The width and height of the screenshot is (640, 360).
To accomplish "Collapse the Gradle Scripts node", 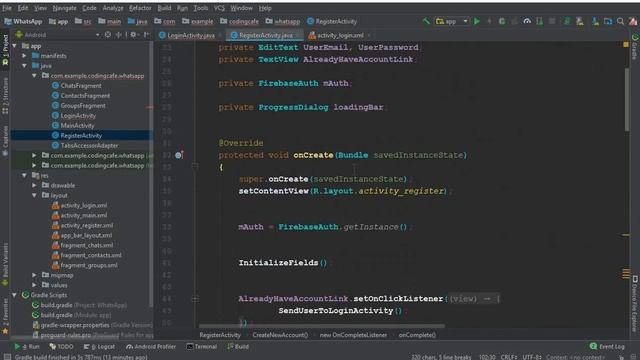I will [15, 295].
